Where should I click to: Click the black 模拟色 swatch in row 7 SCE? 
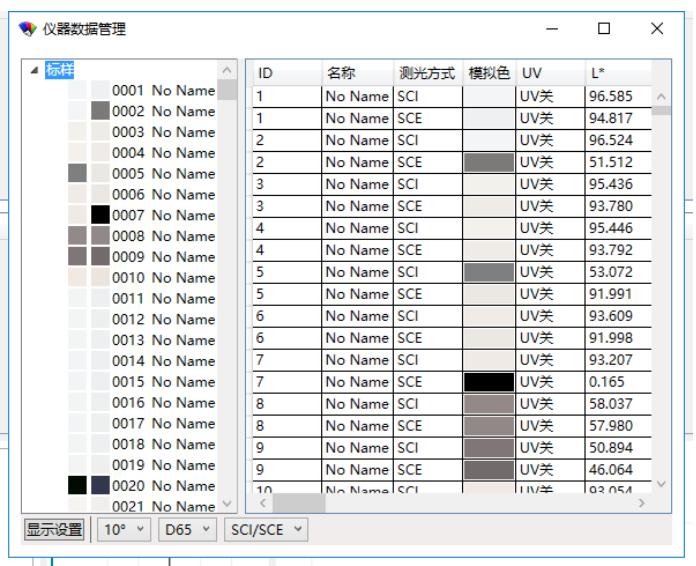click(488, 381)
